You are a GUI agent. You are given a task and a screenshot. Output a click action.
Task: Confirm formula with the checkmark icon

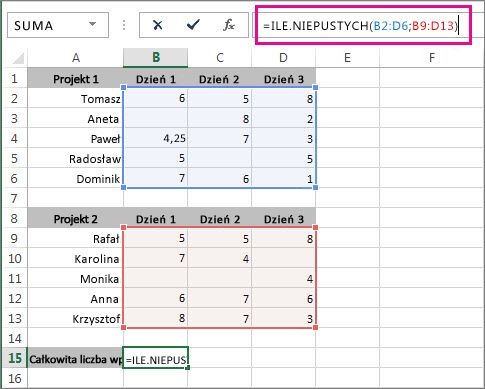tap(193, 25)
